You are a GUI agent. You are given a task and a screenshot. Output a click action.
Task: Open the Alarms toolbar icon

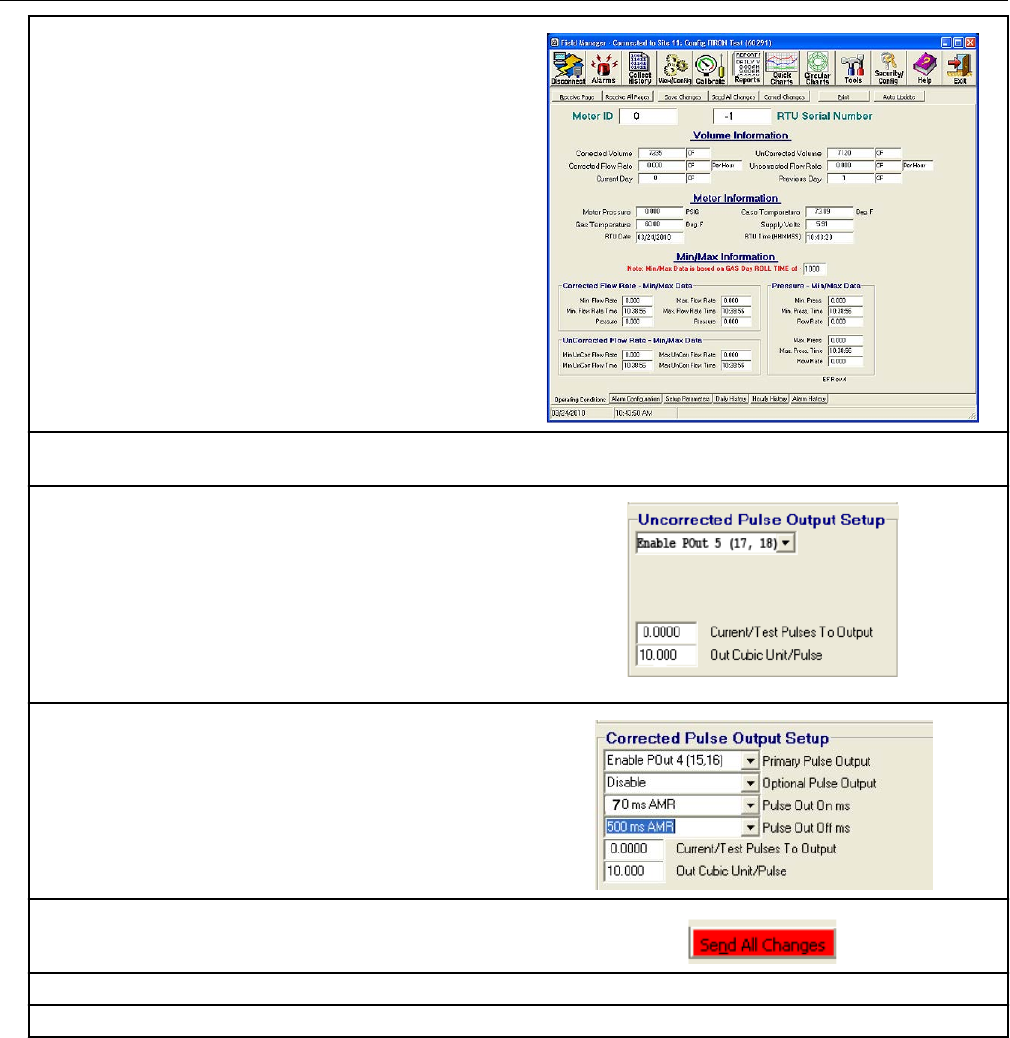point(603,68)
